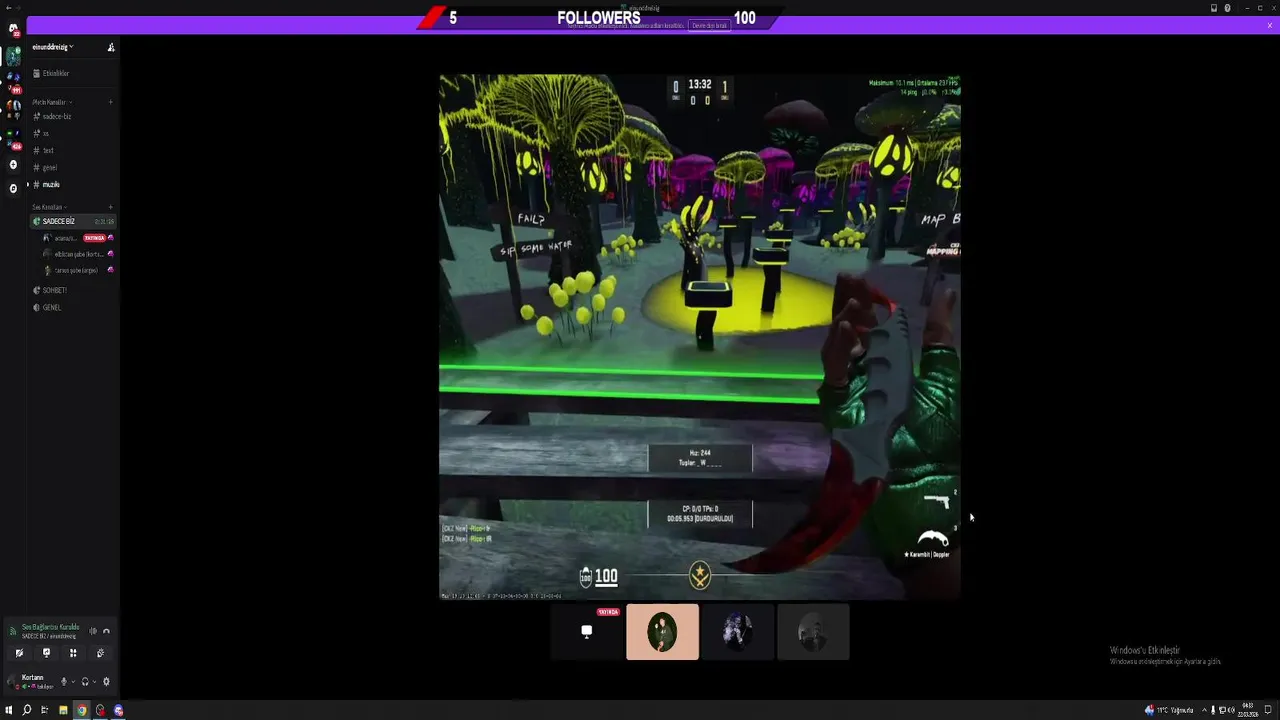Toggle headphone deafen in user panel
Viewport: 1280px width, 720px height.
tap(85, 682)
